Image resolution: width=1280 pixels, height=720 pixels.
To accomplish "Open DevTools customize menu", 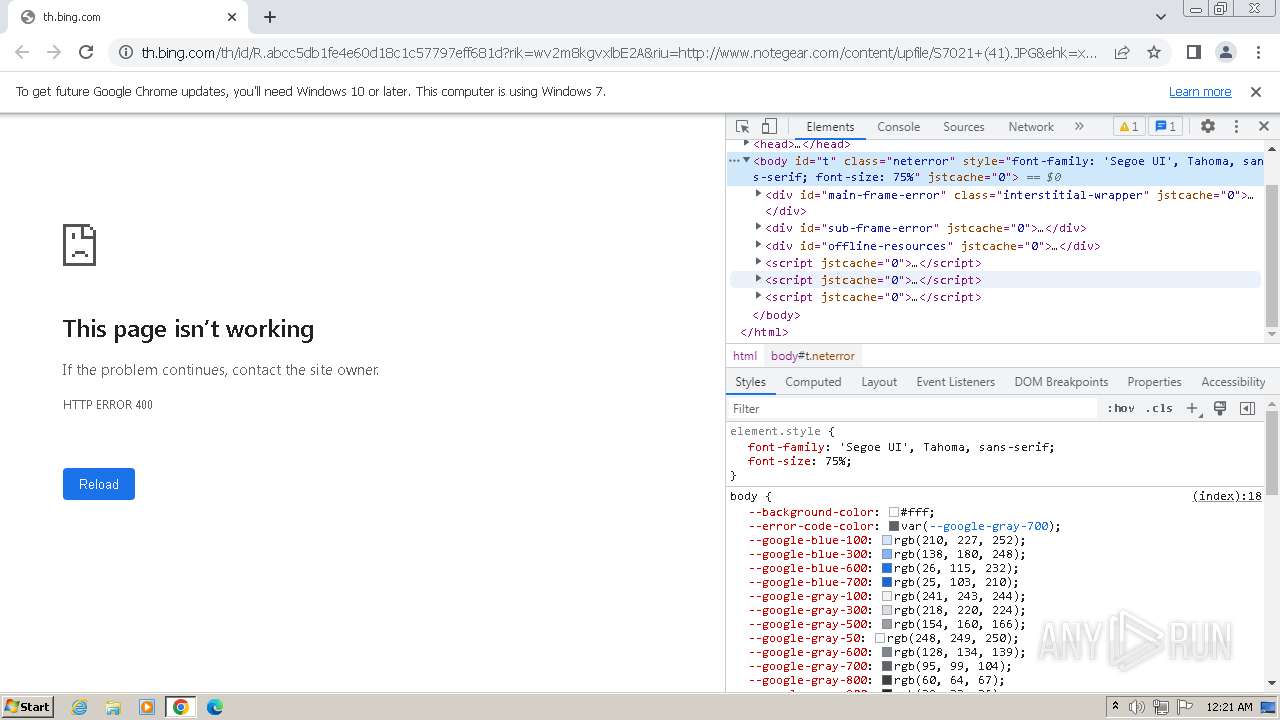I will point(1236,127).
